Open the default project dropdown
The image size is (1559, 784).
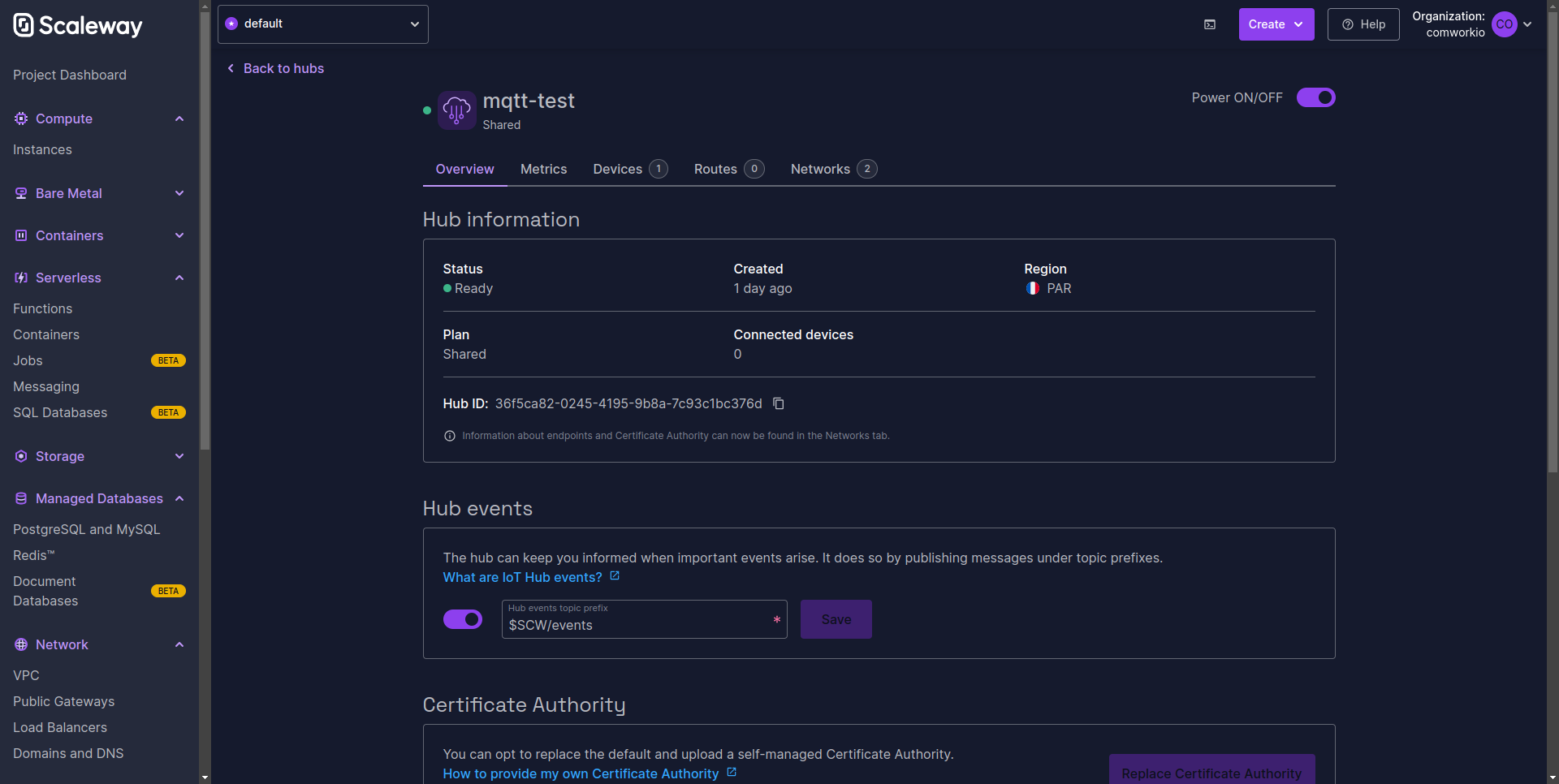[x=323, y=24]
